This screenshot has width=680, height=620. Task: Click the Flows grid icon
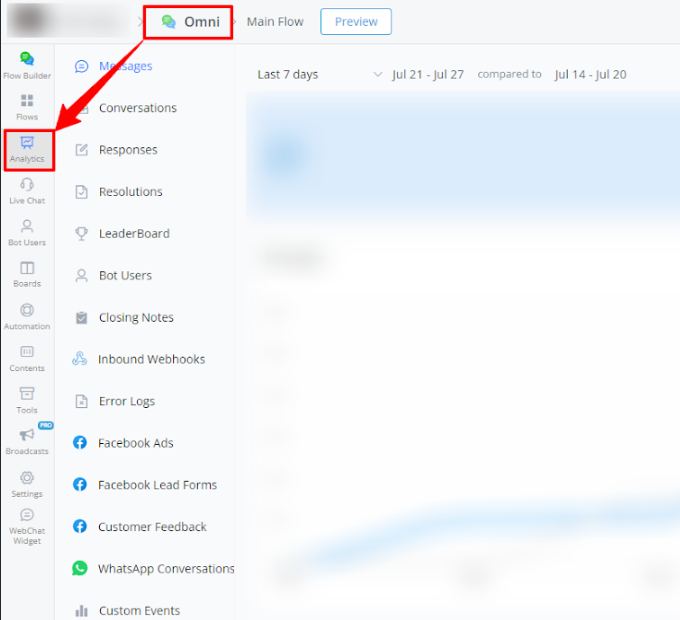pyautogui.click(x=27, y=106)
